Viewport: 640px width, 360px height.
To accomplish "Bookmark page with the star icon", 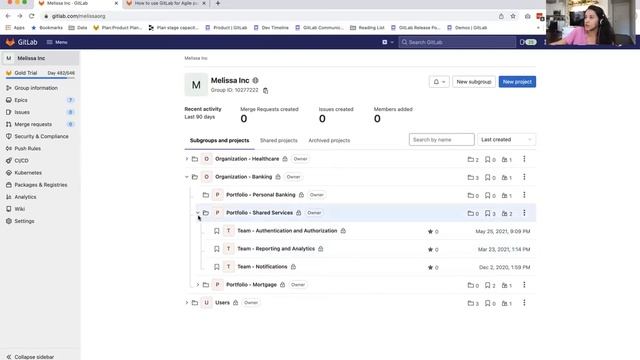I will [x=513, y=16].
